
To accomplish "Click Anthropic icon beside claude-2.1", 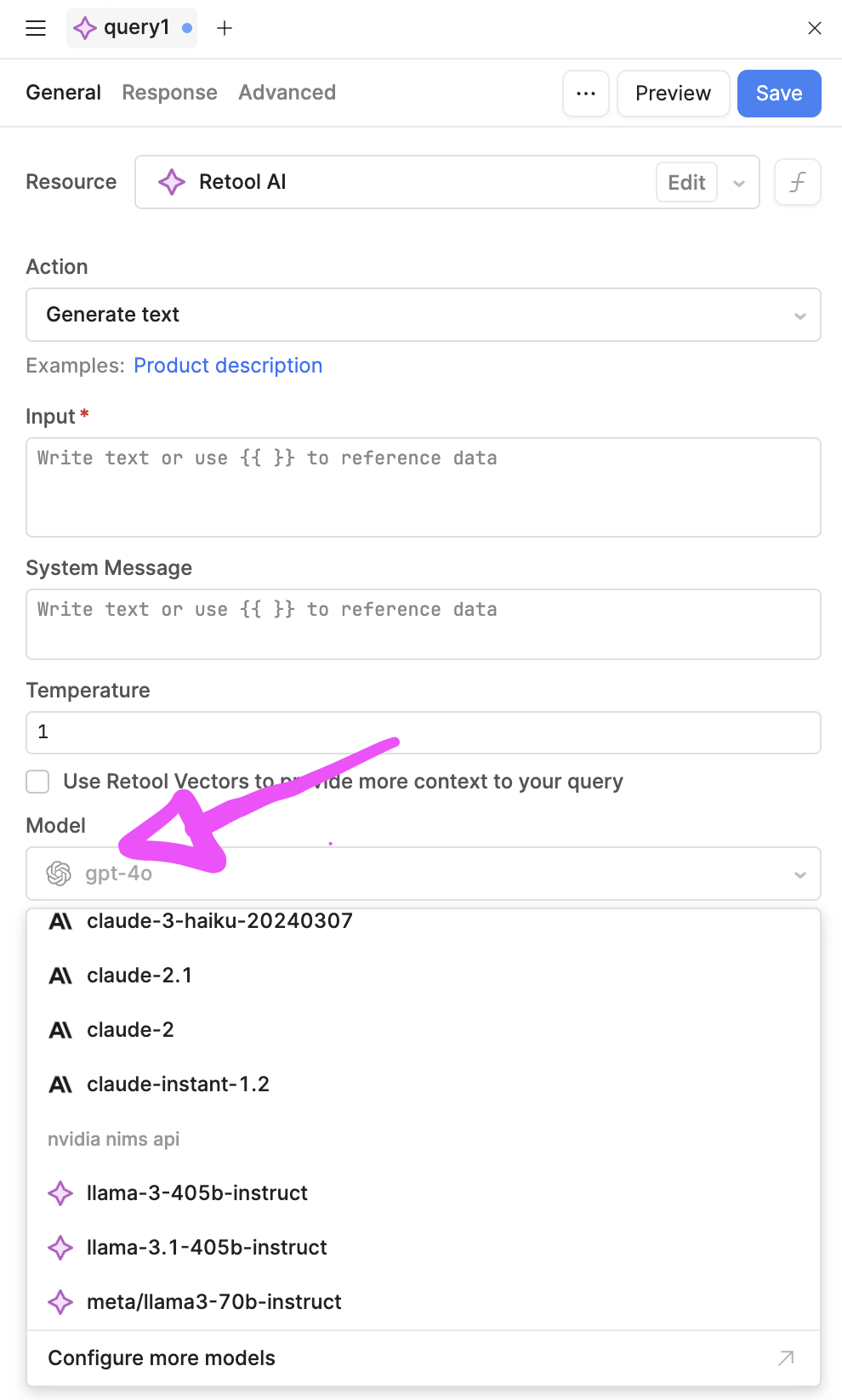I will pyautogui.click(x=60, y=976).
